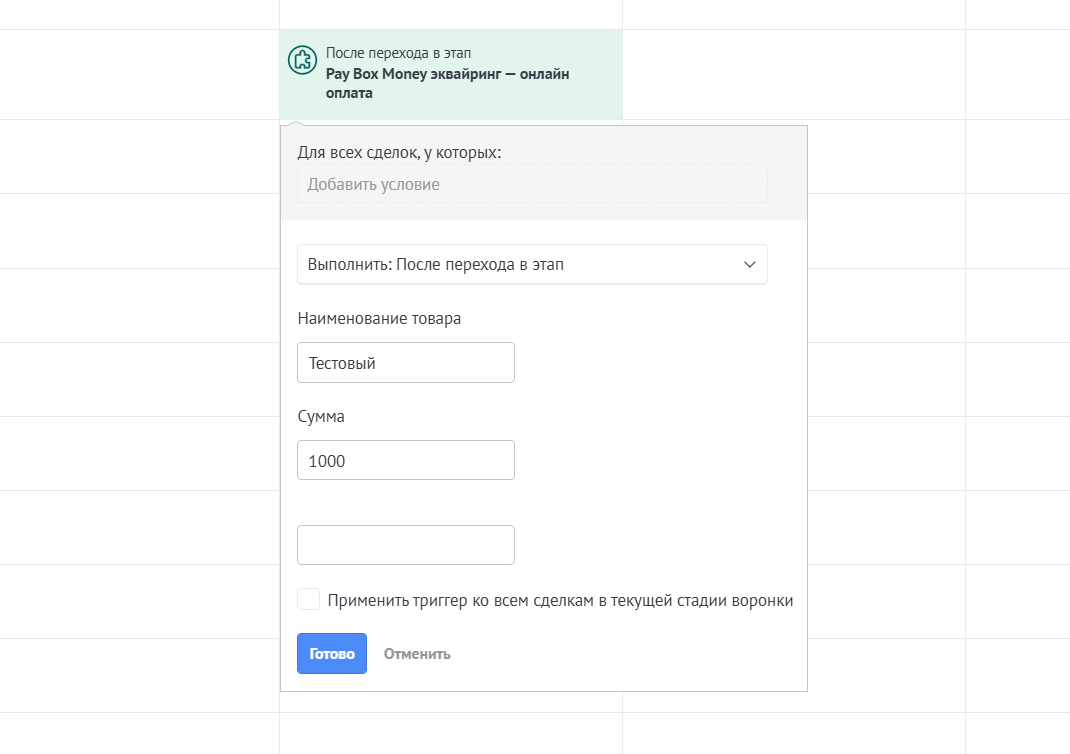Click the Для всех сделок, у которых: label
This screenshot has width=1070, height=754.
[x=399, y=152]
